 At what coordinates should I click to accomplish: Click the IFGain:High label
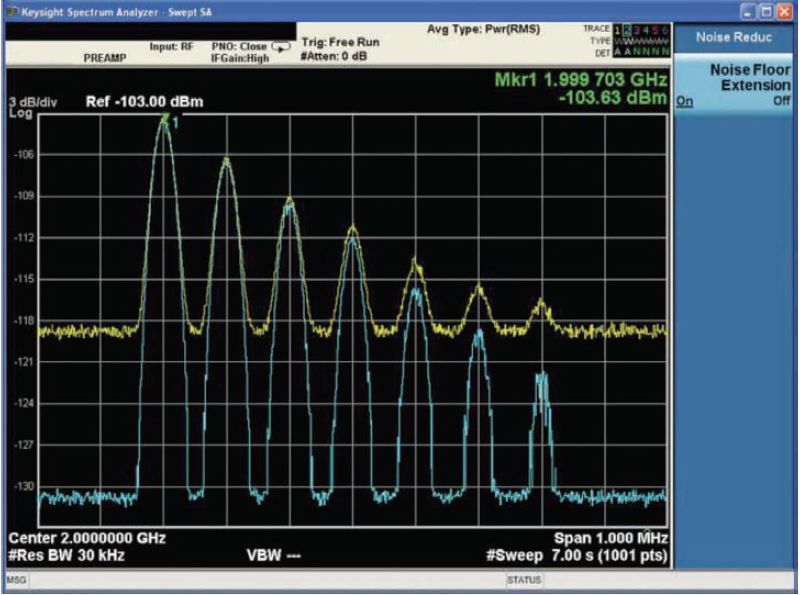(x=240, y=59)
